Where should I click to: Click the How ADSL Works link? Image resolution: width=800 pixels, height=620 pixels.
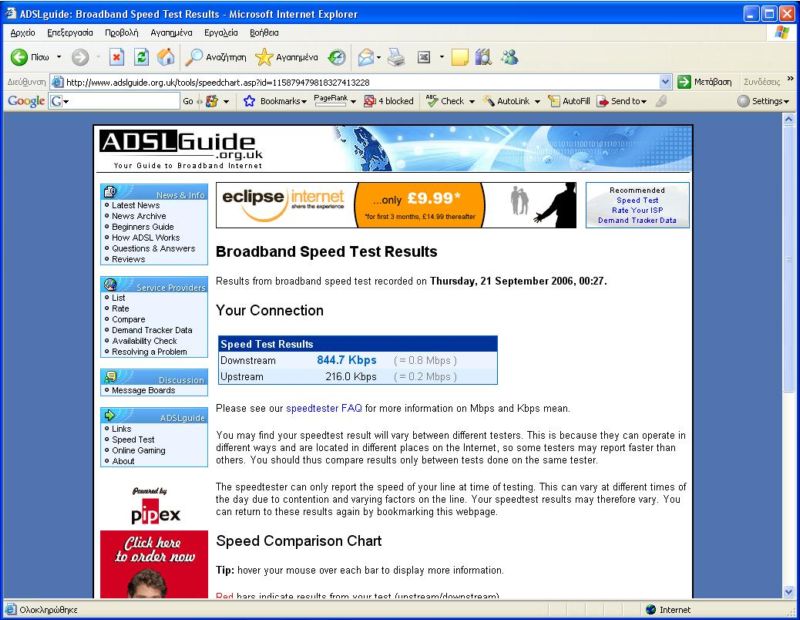(x=146, y=238)
